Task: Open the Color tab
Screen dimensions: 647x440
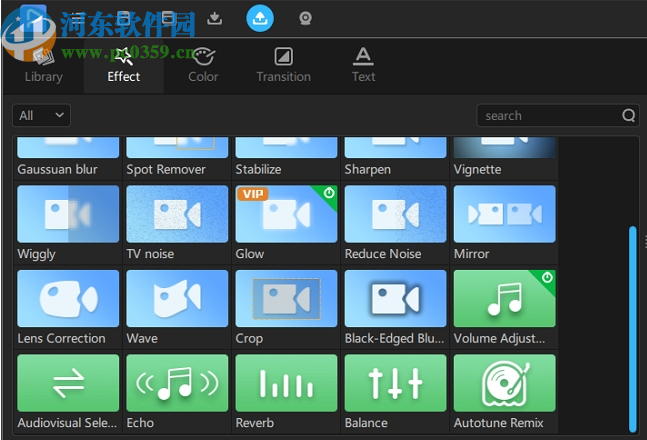Action: 203,66
